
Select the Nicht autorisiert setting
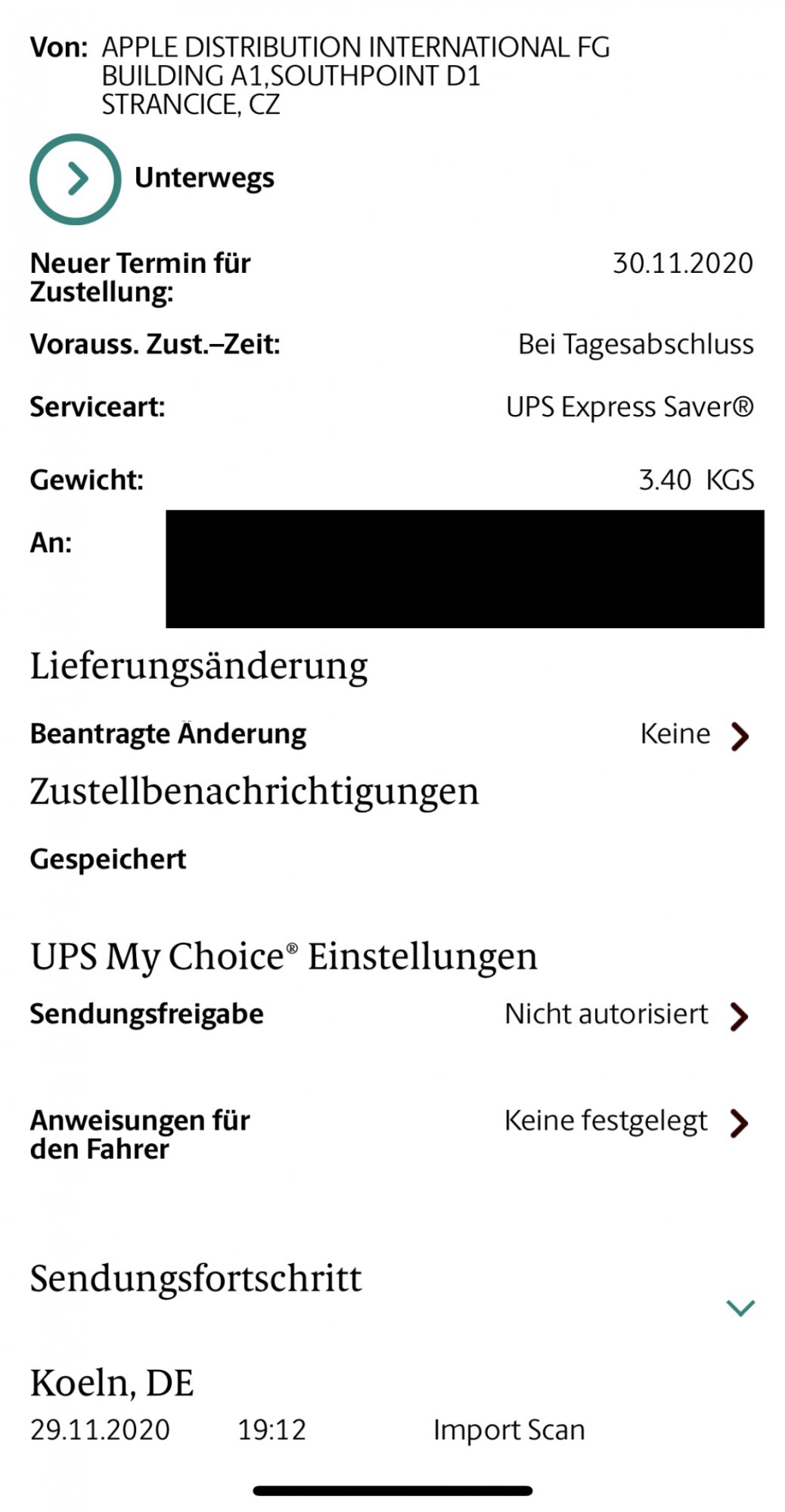(x=607, y=1014)
